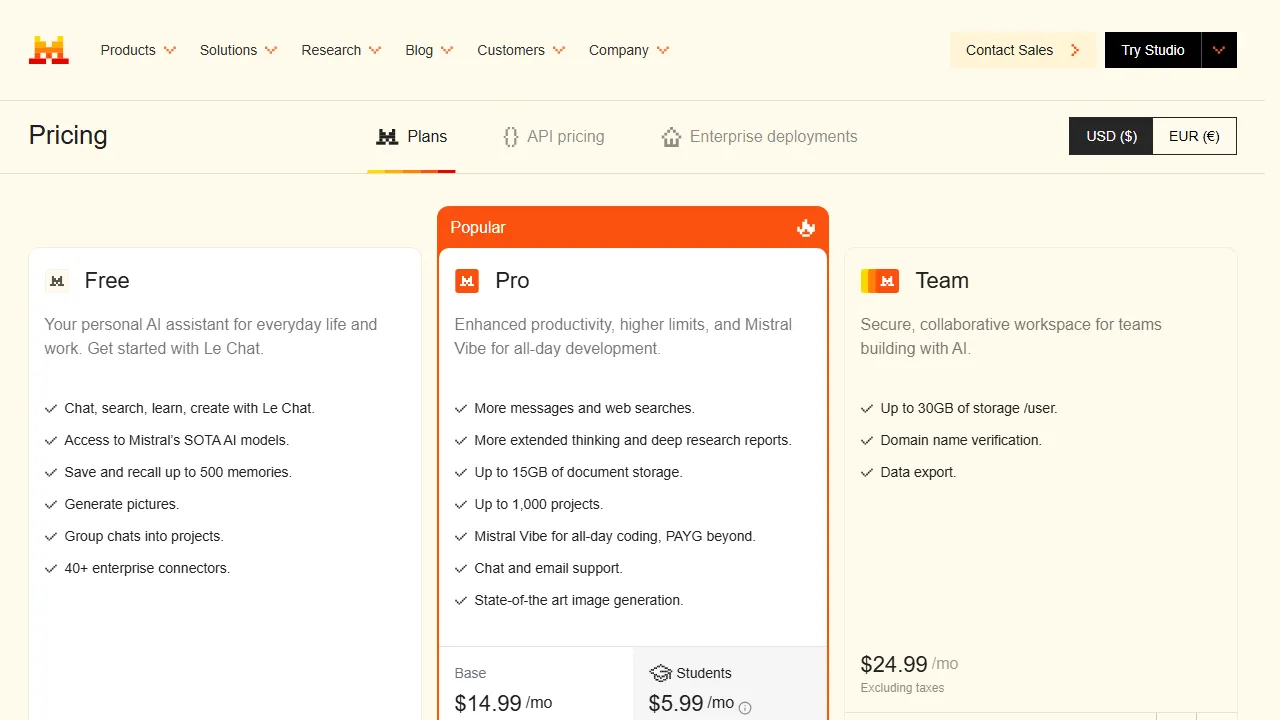Select USD ($) currency
1280x720 pixels.
1111,136
